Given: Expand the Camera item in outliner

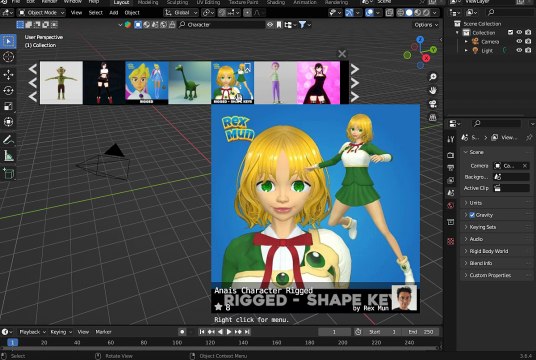Looking at the screenshot, I should tap(466, 41).
